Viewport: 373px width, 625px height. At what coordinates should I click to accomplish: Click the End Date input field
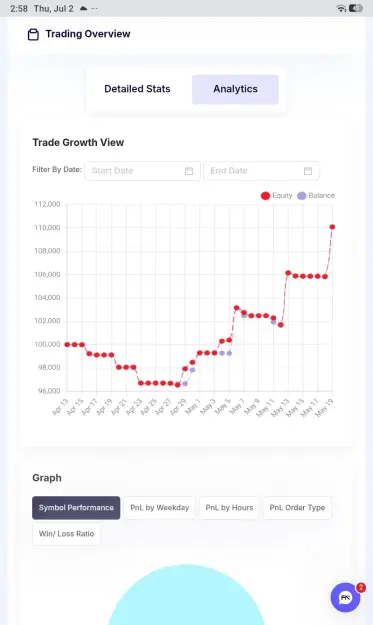(261, 171)
